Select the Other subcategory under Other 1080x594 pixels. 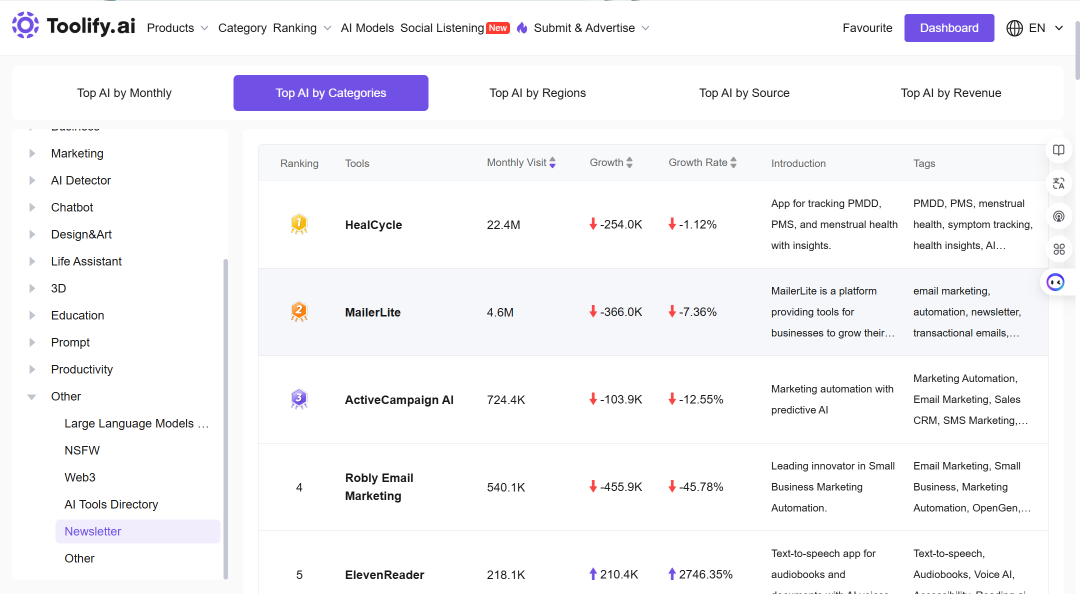pos(79,559)
